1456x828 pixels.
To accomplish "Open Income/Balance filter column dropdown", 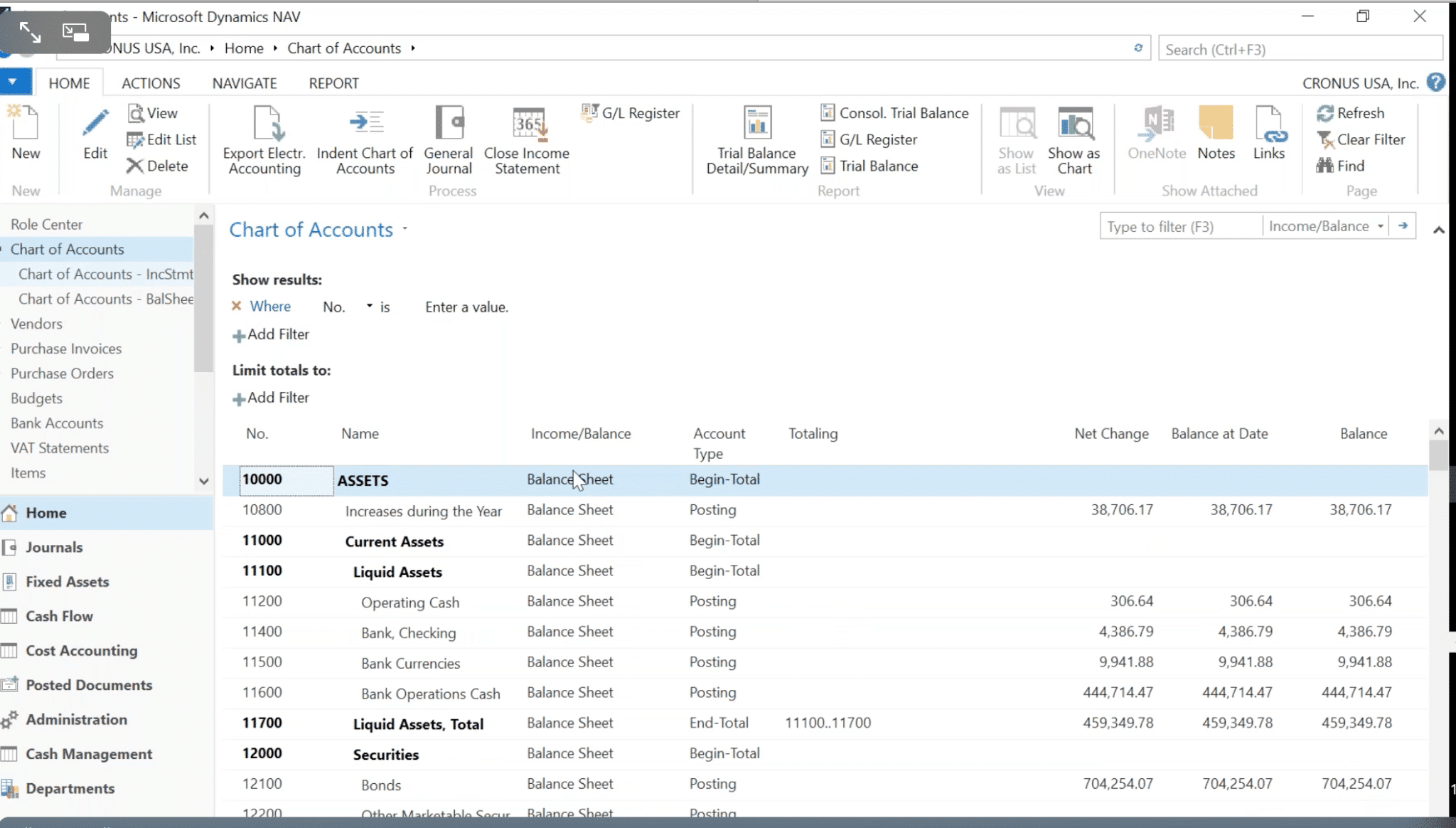I will (1380, 226).
